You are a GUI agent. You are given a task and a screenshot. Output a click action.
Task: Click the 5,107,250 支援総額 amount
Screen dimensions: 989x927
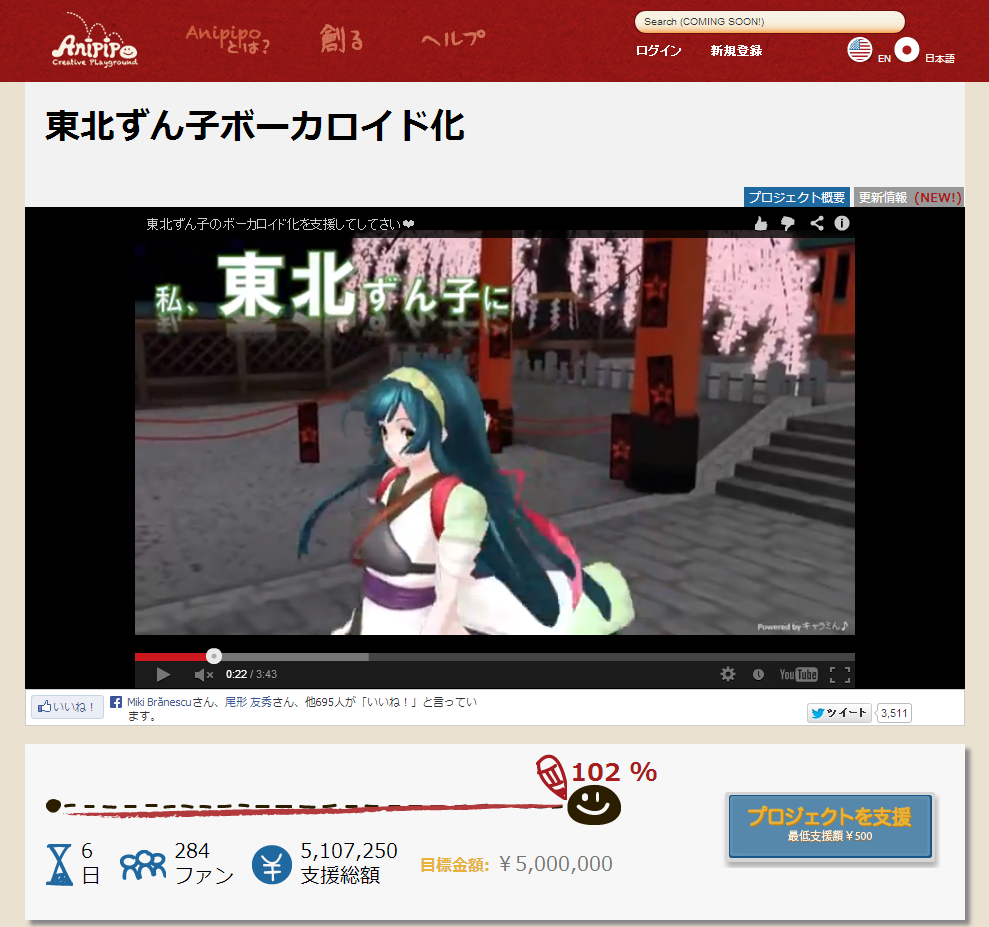(349, 863)
